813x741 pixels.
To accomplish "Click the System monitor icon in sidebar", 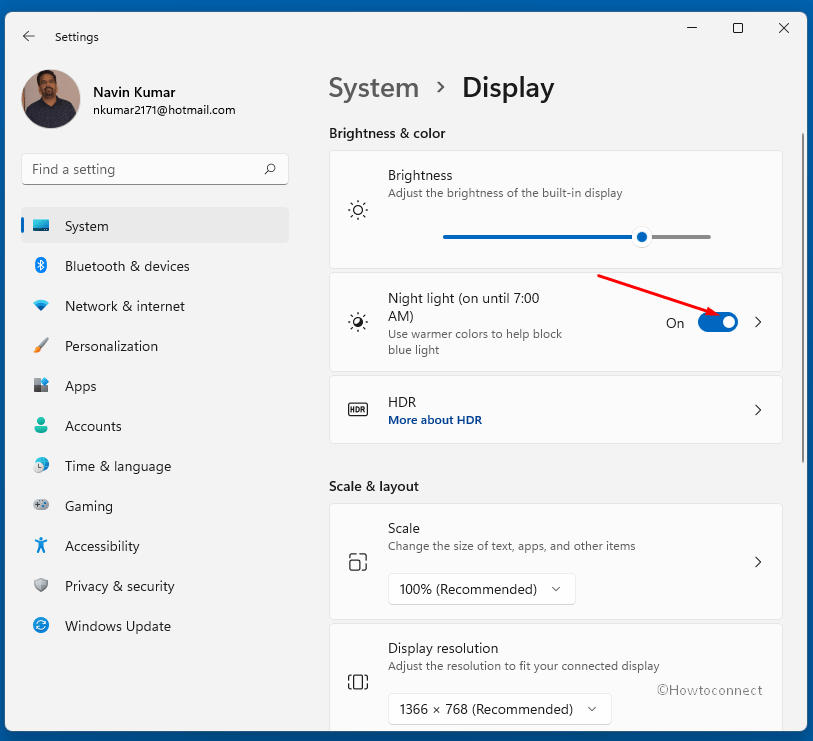I will (x=41, y=226).
